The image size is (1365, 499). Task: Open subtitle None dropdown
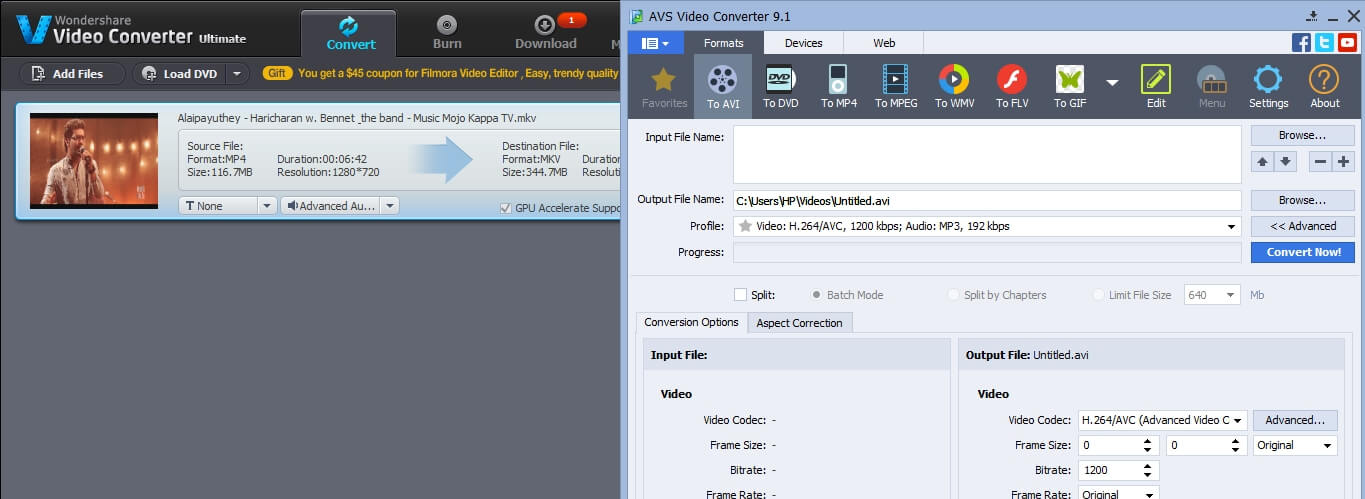(227, 205)
